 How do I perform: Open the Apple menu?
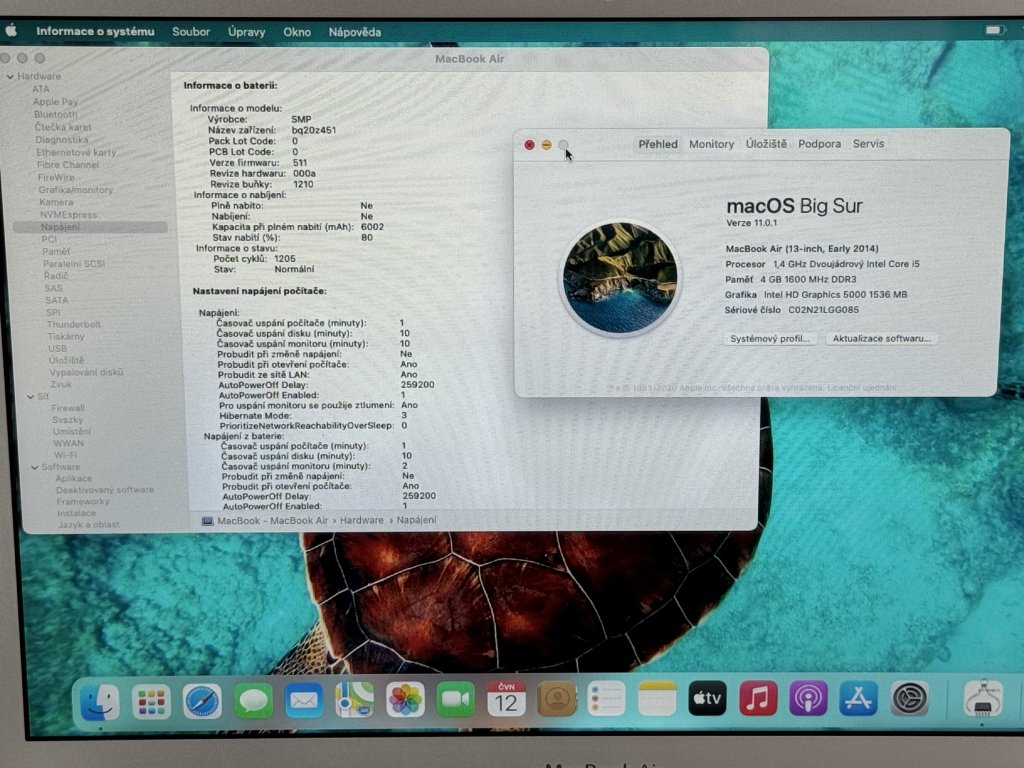11,30
